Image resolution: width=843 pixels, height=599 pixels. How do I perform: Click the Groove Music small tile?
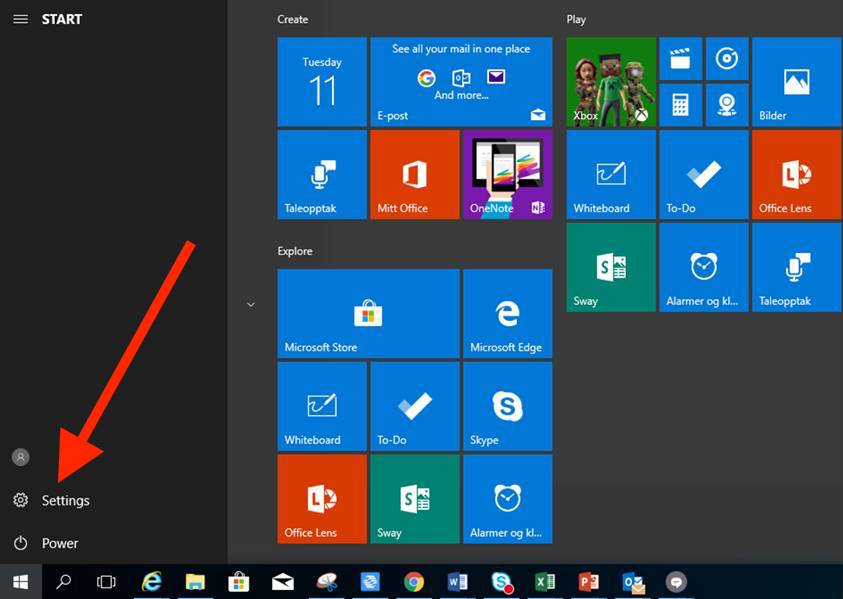[726, 59]
